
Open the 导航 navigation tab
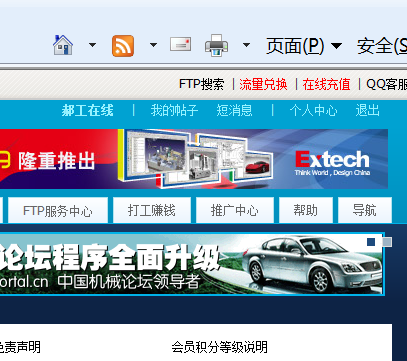coord(365,210)
